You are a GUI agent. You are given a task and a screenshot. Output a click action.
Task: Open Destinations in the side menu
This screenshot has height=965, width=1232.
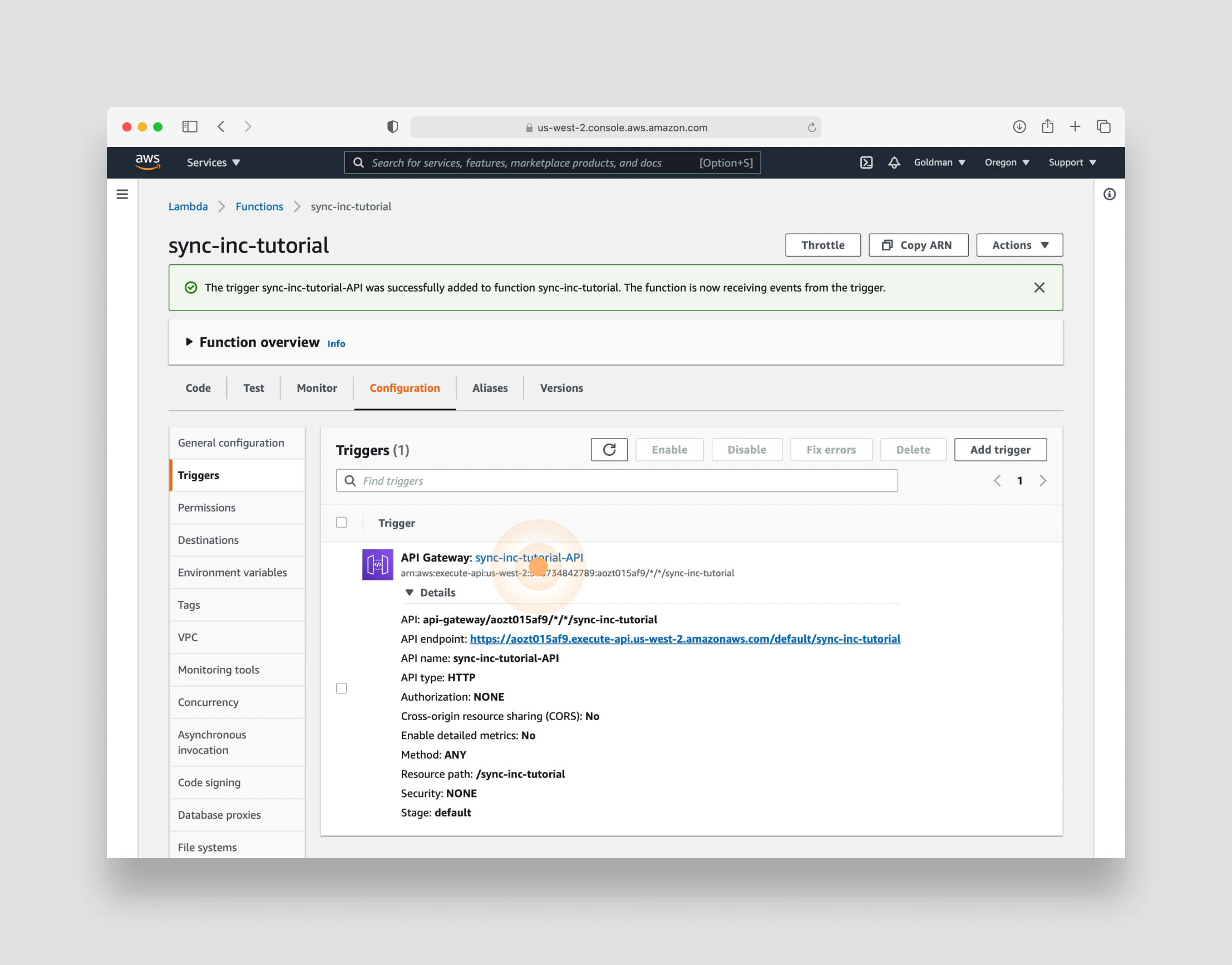click(x=237, y=540)
